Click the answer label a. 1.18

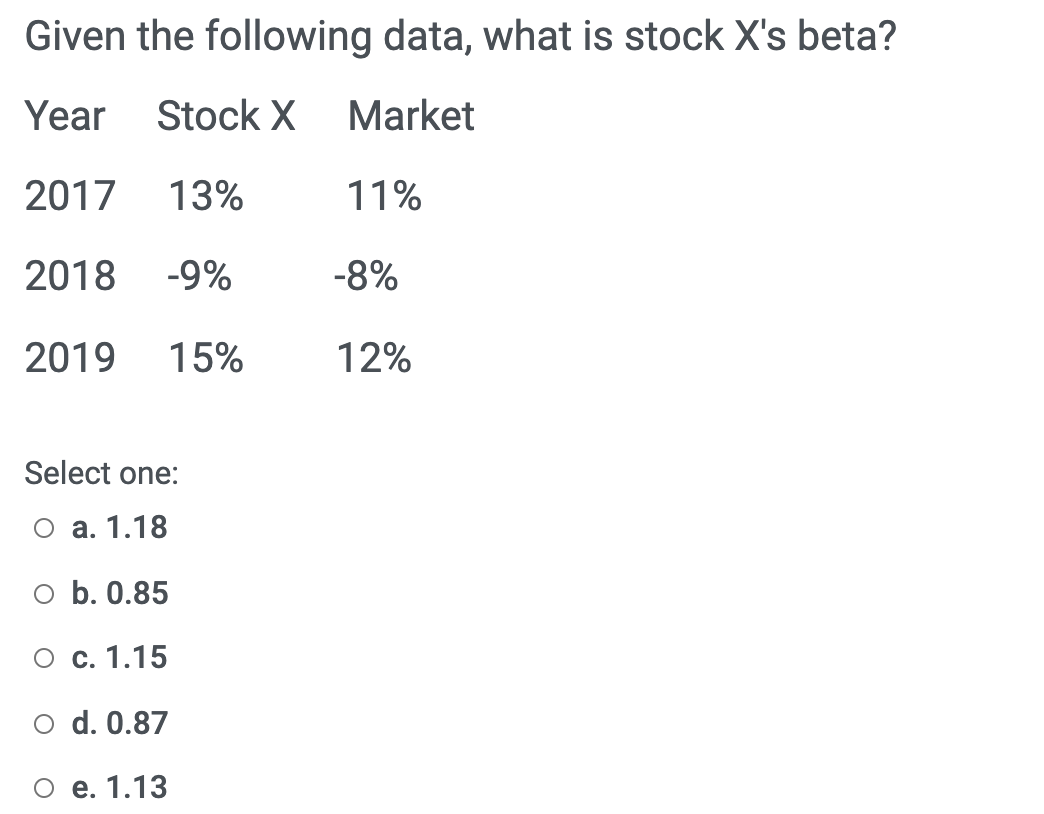point(117,528)
